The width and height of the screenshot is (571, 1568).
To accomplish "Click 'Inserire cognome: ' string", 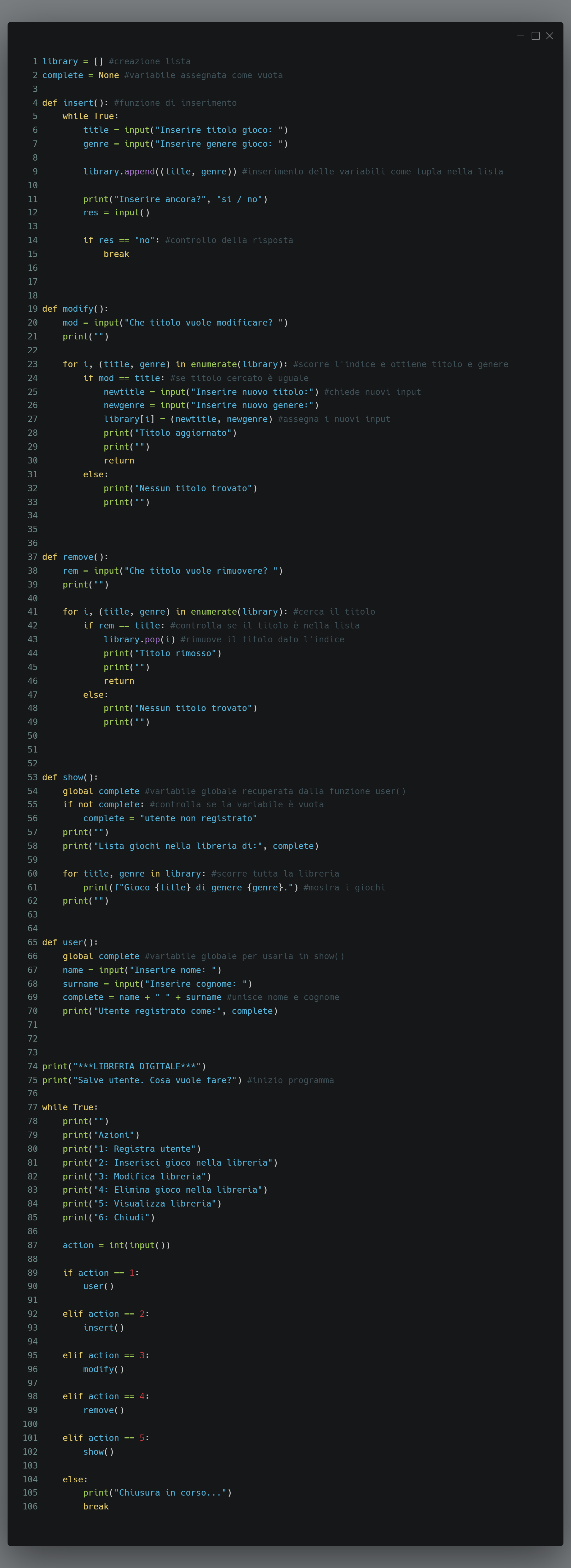I will (x=196, y=984).
